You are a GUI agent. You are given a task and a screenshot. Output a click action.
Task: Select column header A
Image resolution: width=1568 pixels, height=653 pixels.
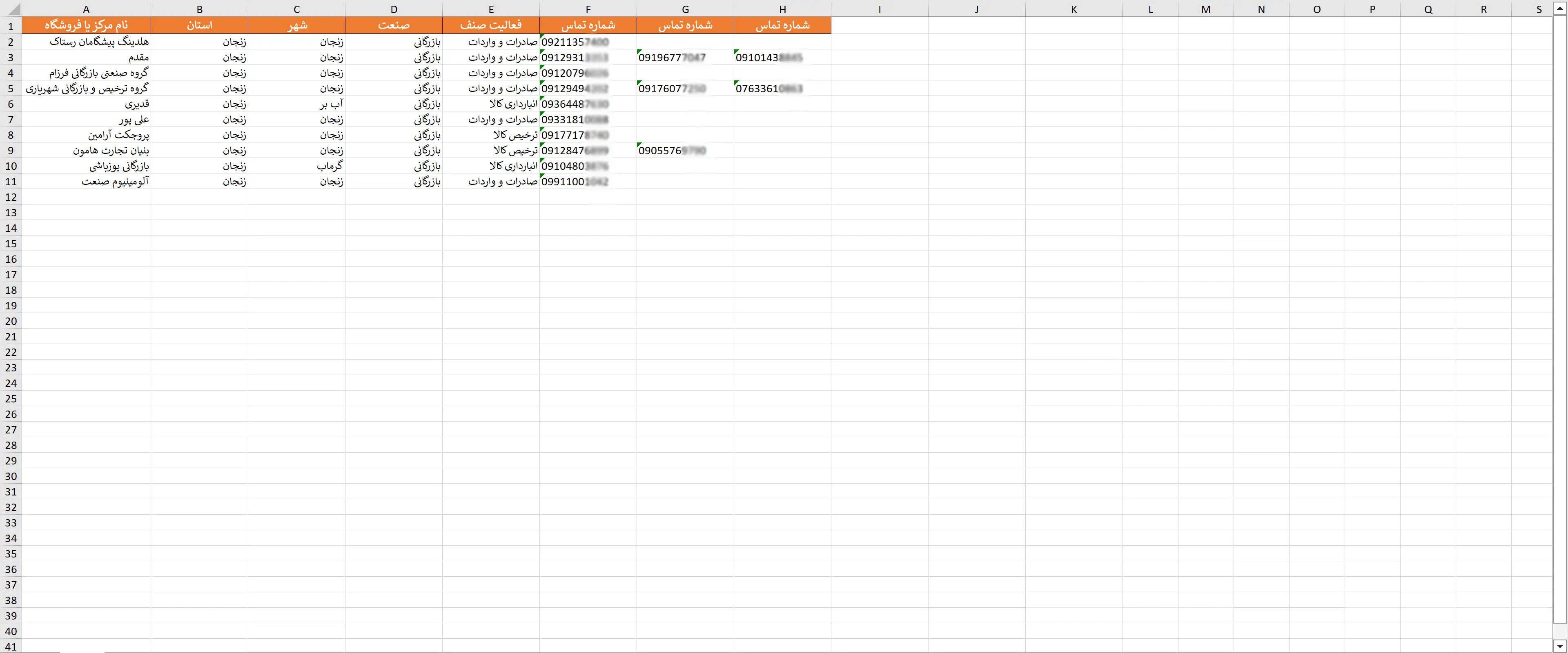point(86,9)
